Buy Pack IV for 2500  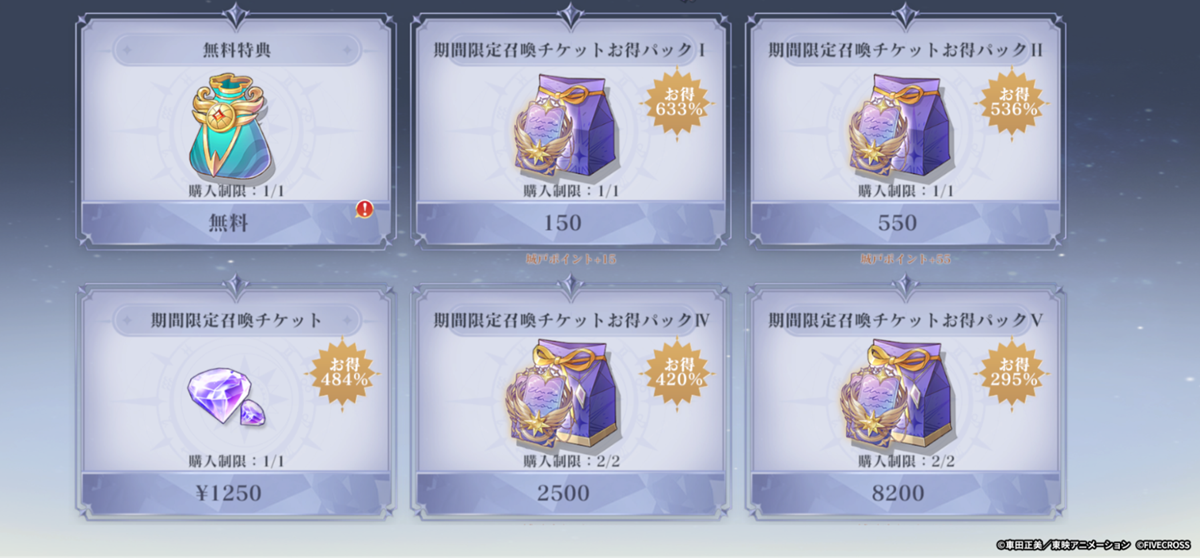tap(570, 493)
